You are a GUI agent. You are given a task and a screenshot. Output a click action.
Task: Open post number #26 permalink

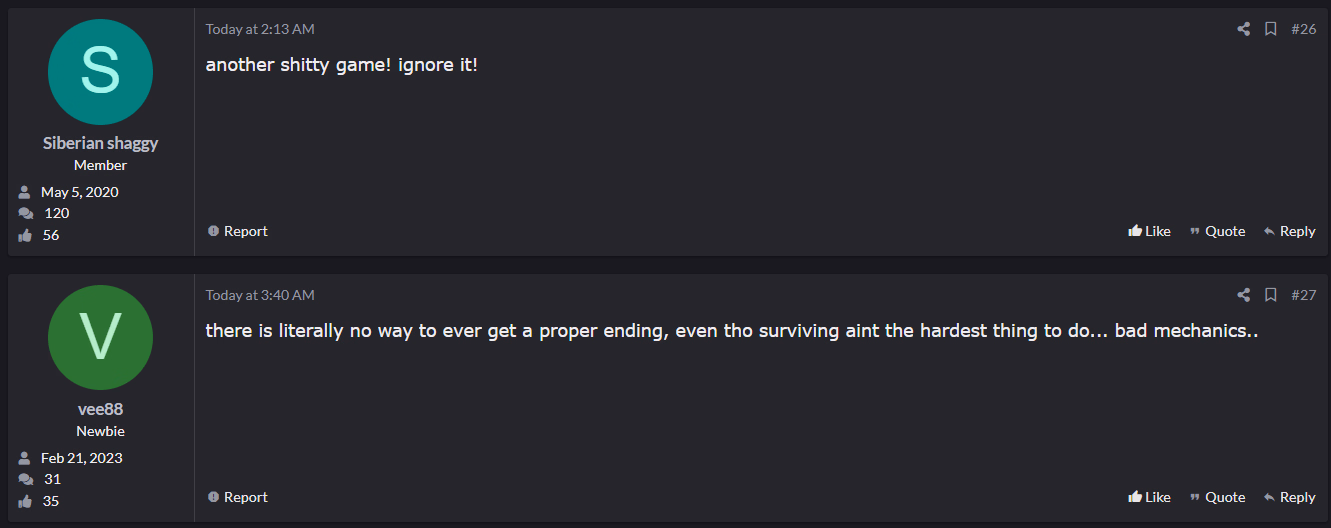[1303, 29]
